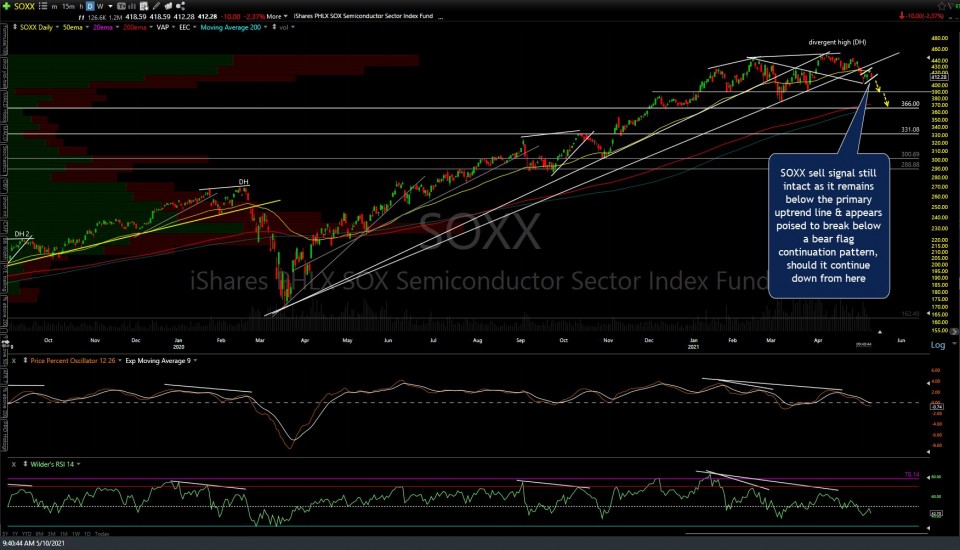Click the share chart icon
960x550 pixels.
(x=181, y=6)
